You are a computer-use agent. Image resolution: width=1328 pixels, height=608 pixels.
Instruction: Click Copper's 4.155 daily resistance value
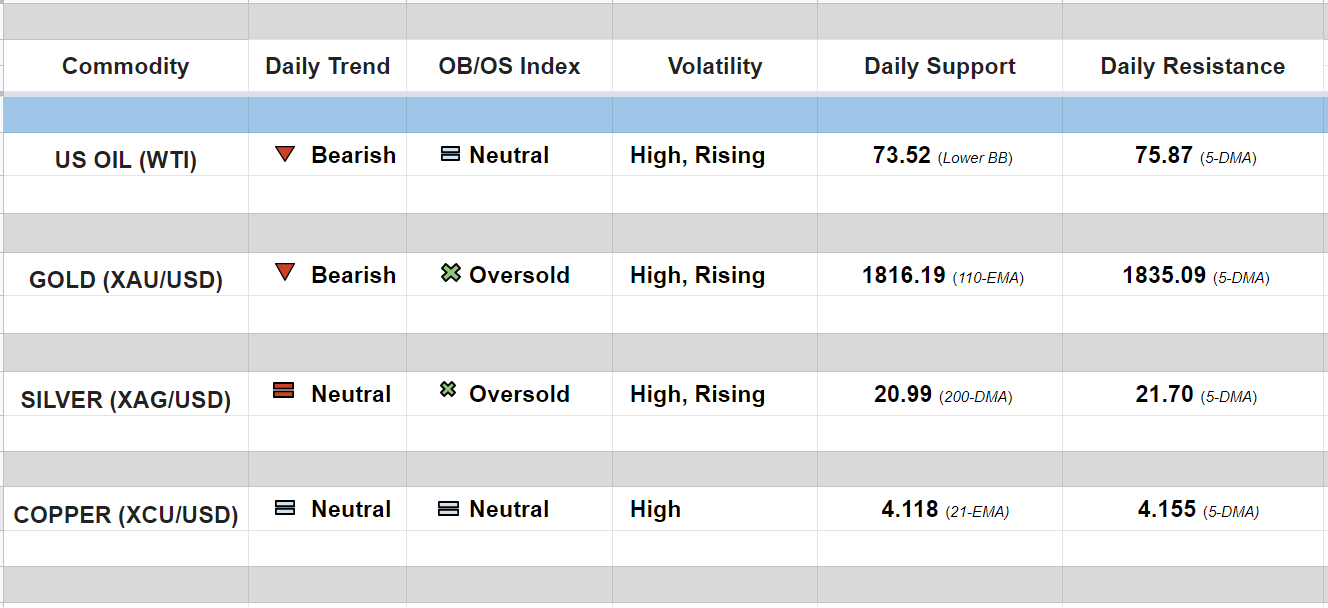pos(1166,509)
